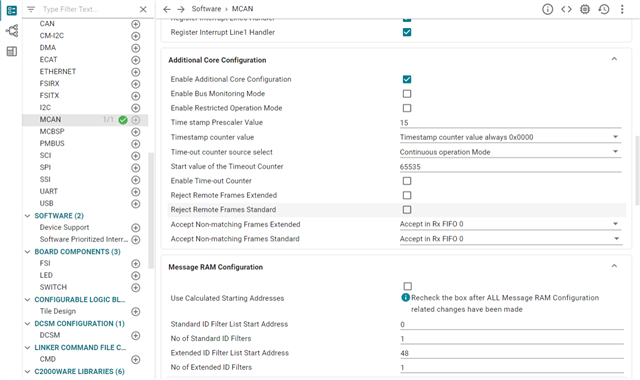Click the Time stamp Prescaler Value field

[510, 122]
